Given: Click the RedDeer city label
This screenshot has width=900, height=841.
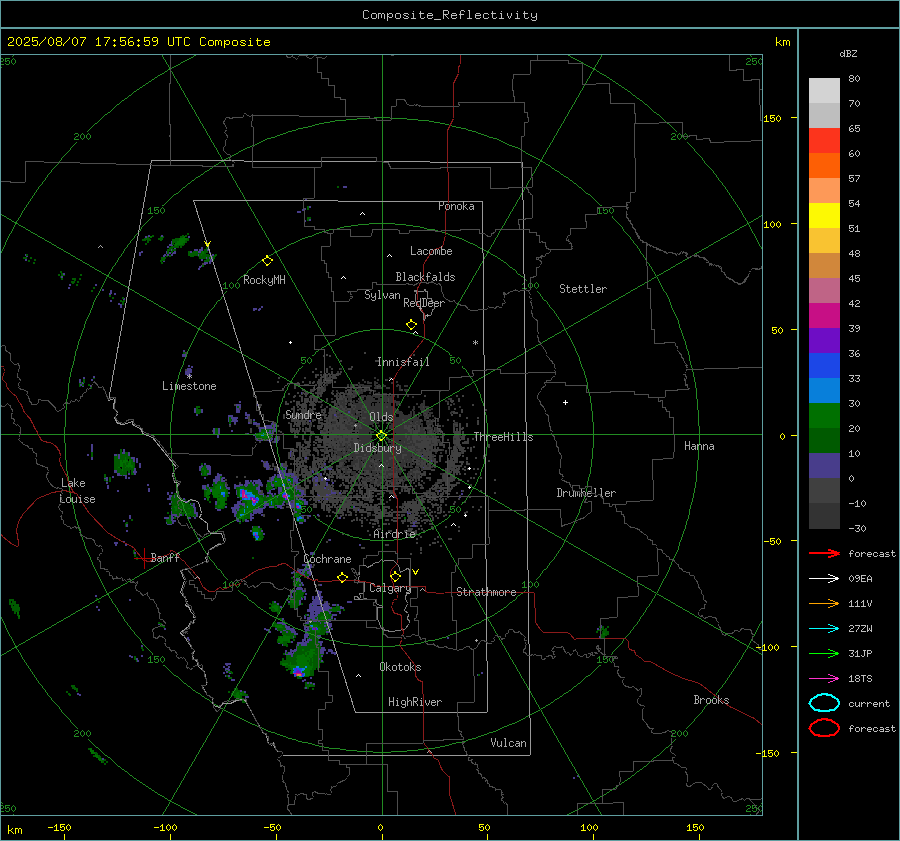Looking at the screenshot, I should 424,303.
